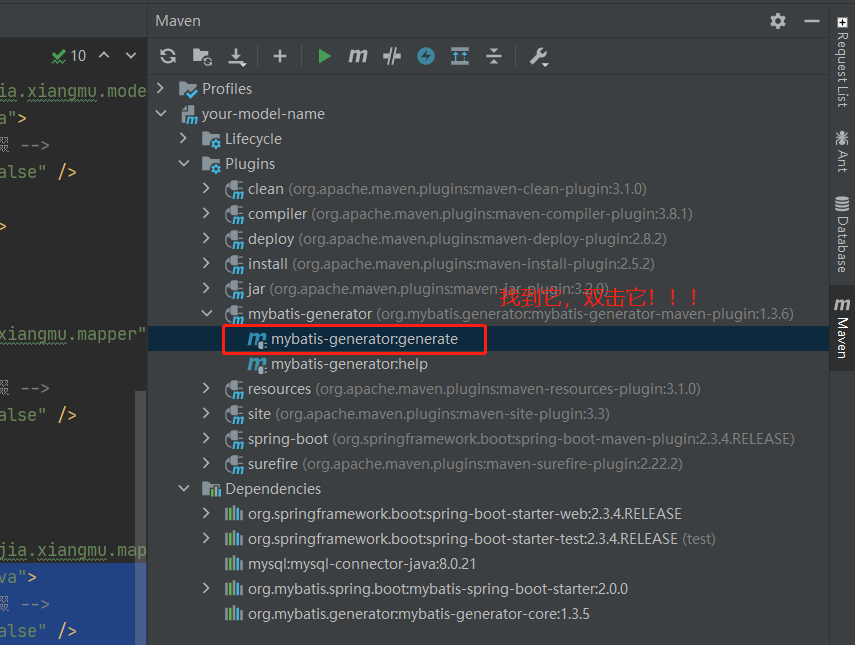This screenshot has width=855, height=645.
Task: Go to previous highlighted problem arrow
Action: click(104, 55)
